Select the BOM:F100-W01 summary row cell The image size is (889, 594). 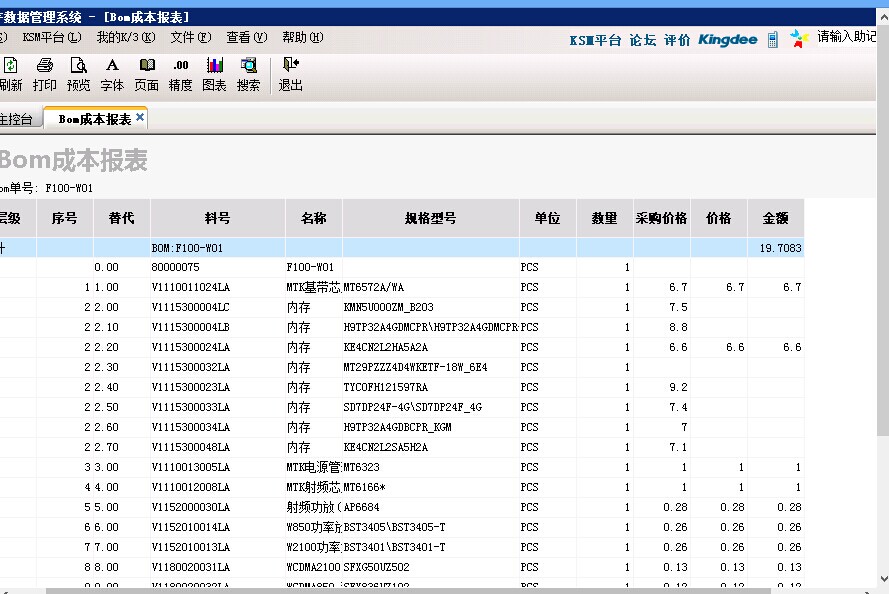tap(218, 248)
